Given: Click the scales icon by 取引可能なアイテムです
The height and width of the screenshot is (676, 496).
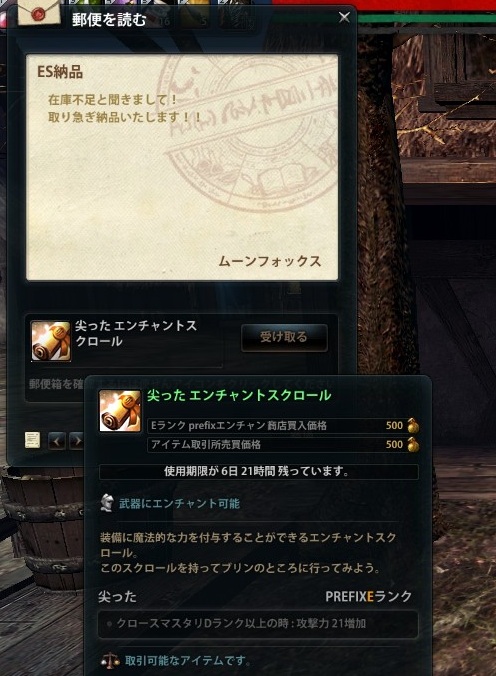Looking at the screenshot, I should pos(110,660).
